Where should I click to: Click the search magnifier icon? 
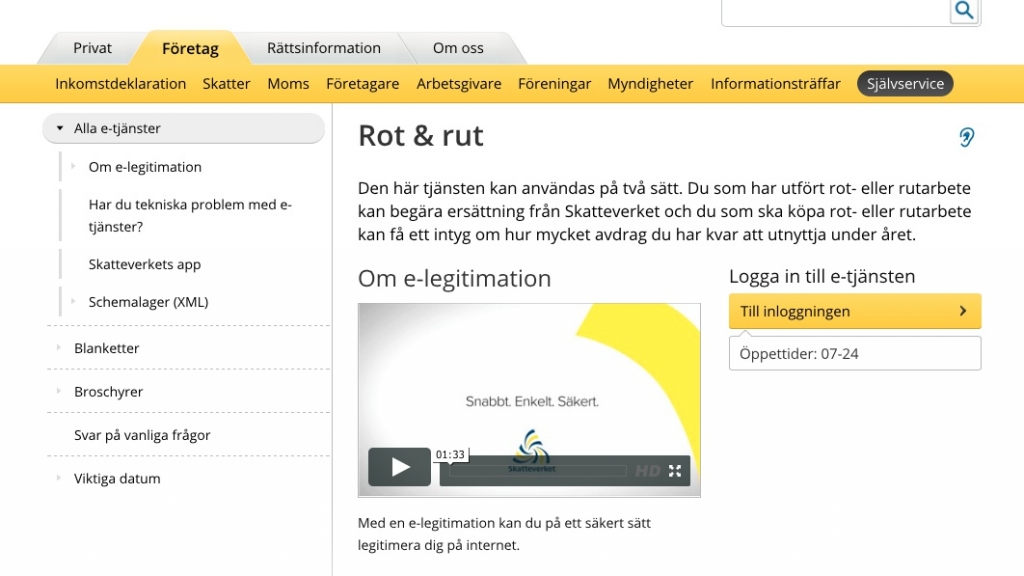click(x=964, y=10)
